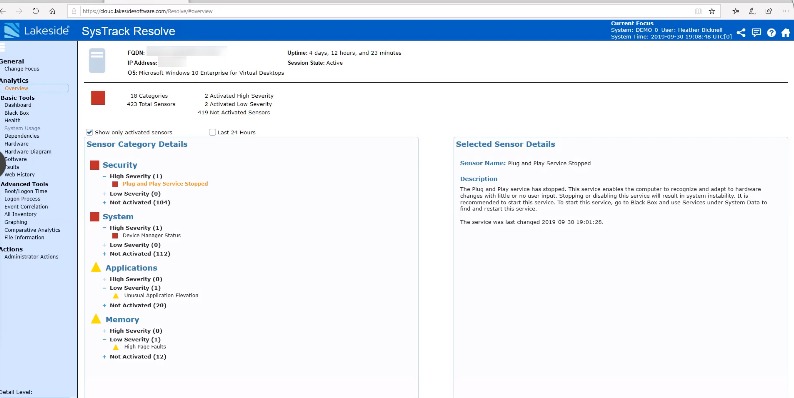794x398 pixels.
Task: Toggle Show only activated sensors checkbox
Action: 90,132
